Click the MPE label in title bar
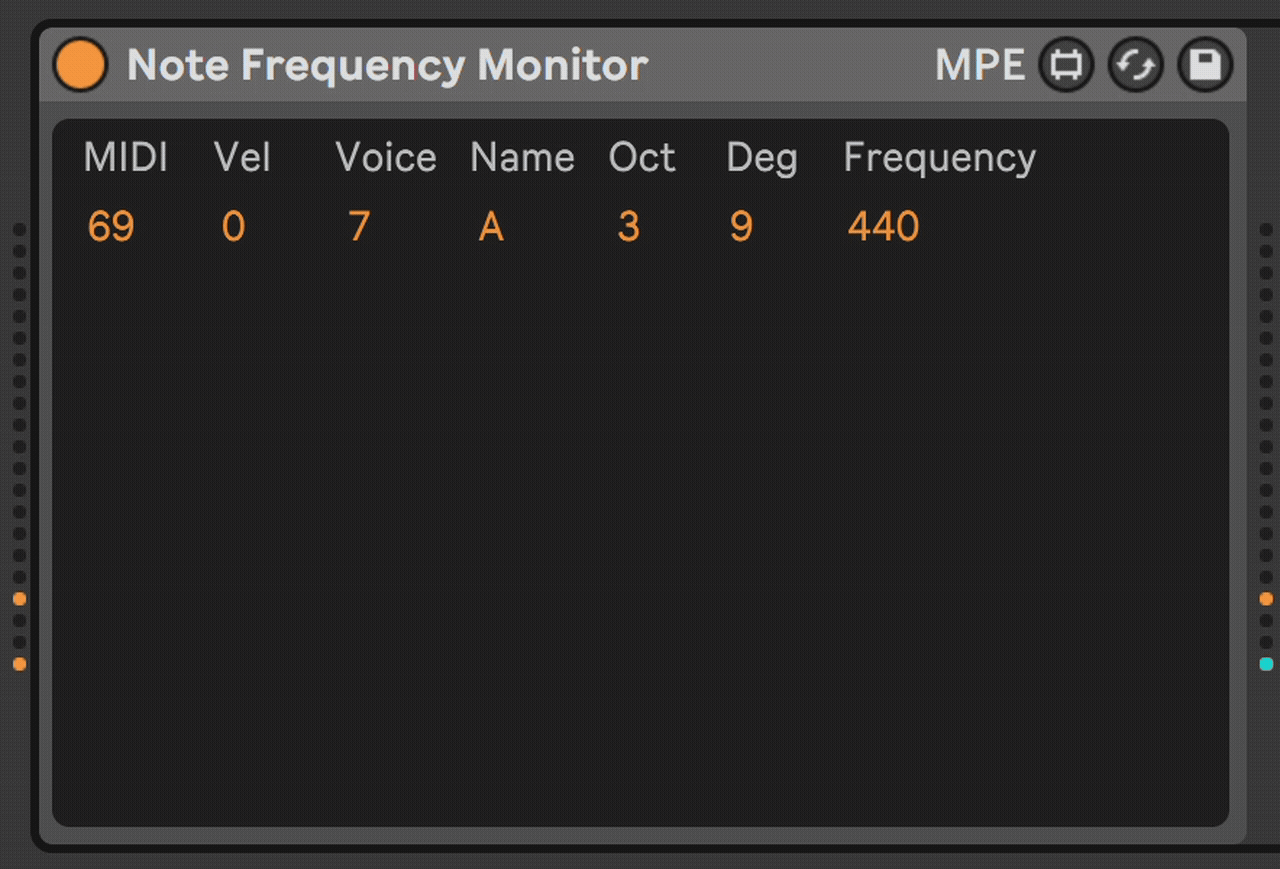The height and width of the screenshot is (869, 1280). (979, 66)
